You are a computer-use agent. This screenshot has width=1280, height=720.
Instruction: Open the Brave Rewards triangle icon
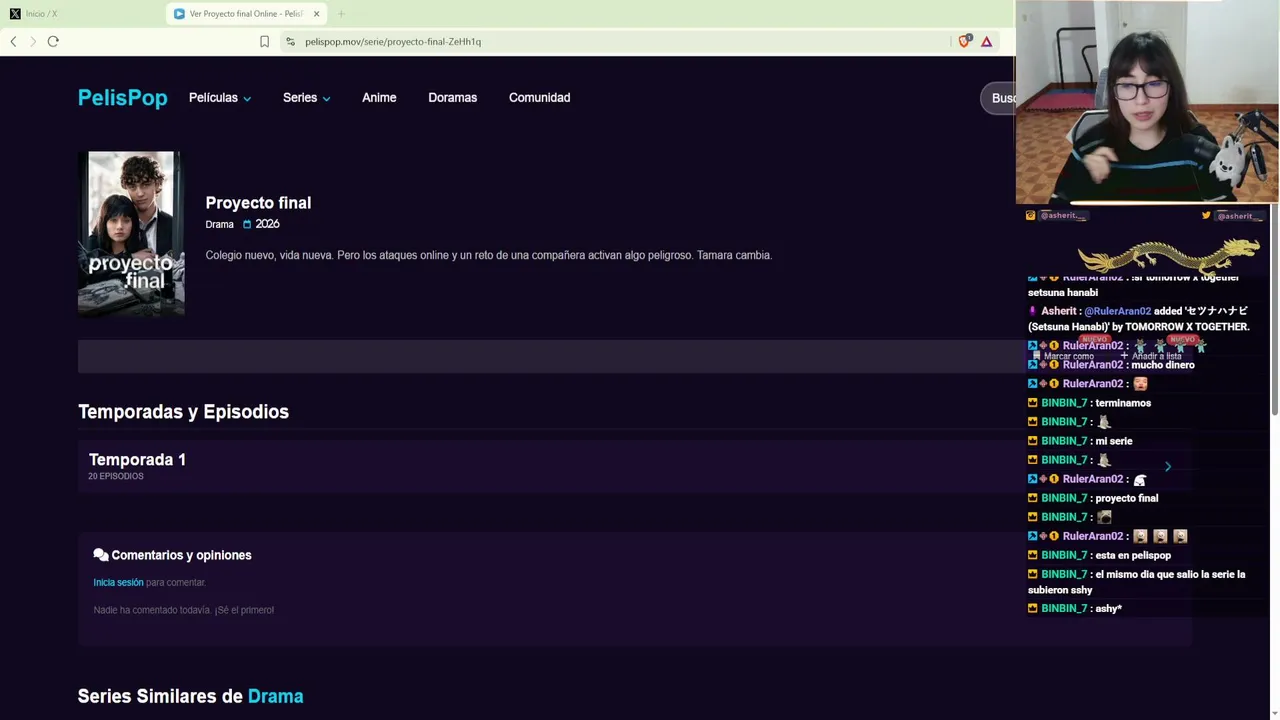986,41
